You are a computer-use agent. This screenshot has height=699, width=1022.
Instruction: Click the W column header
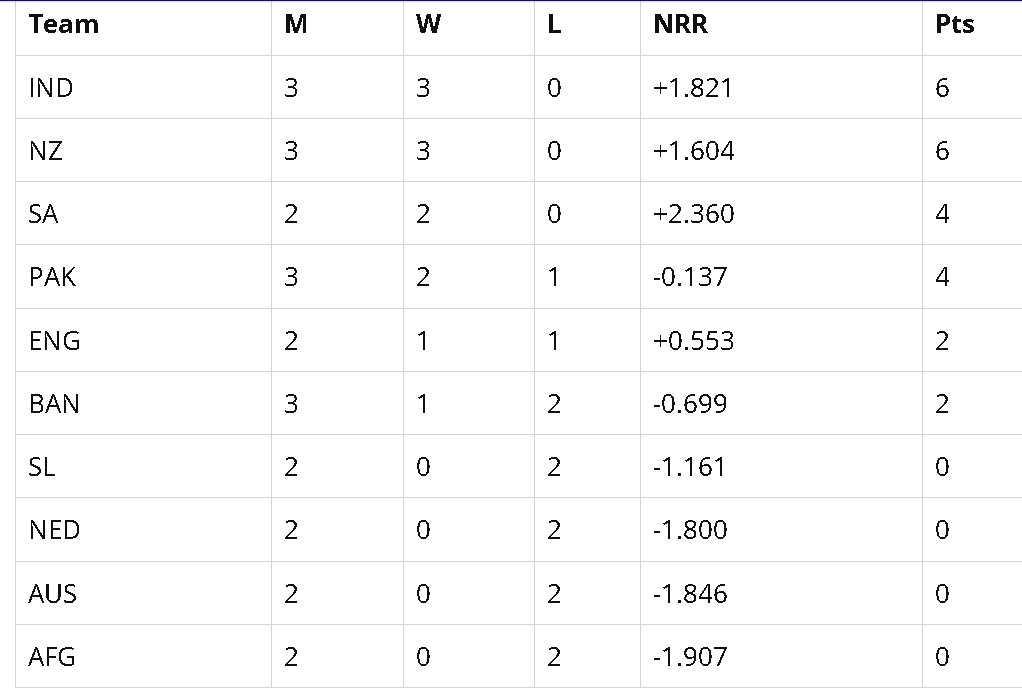coord(428,25)
